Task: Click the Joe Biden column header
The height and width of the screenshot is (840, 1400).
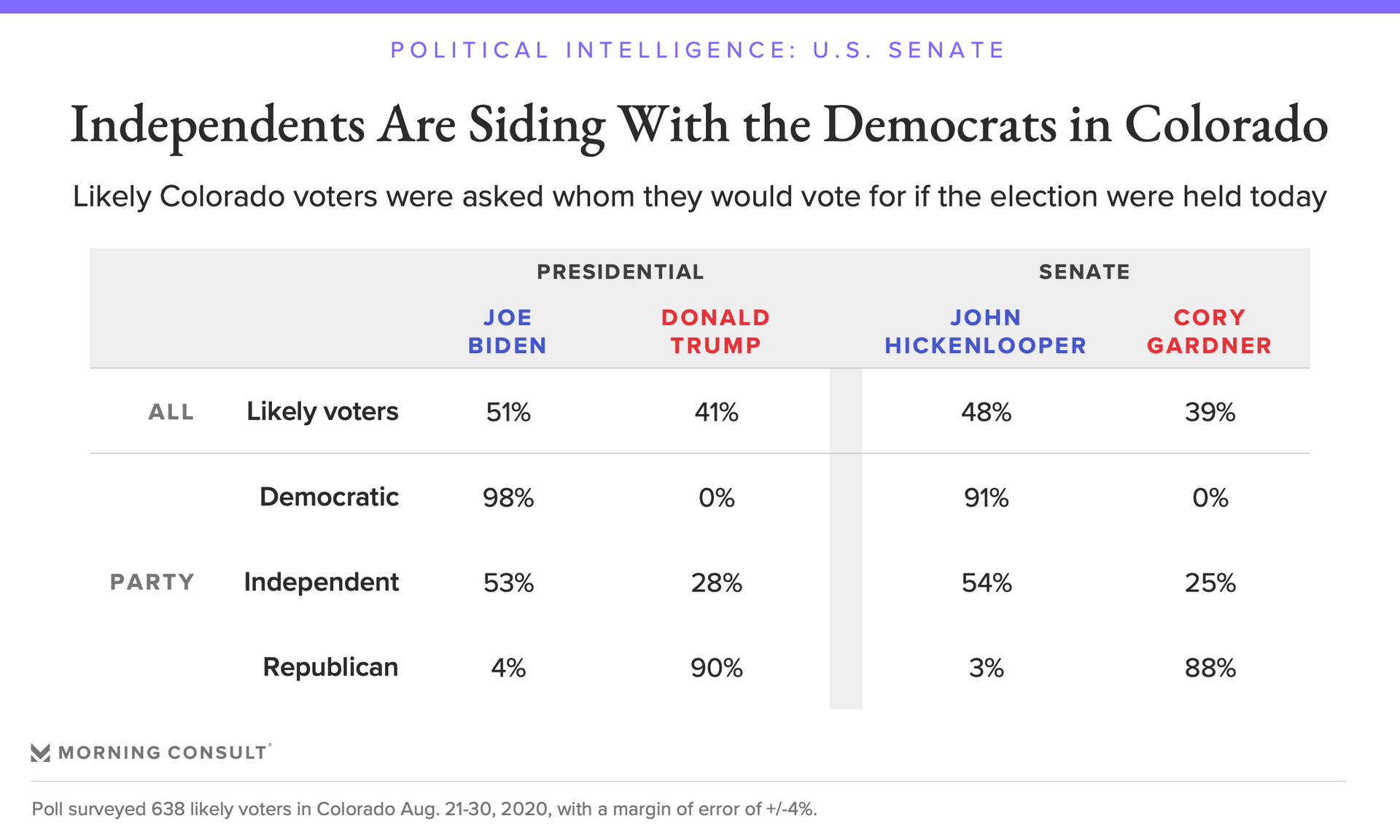Action: [507, 331]
